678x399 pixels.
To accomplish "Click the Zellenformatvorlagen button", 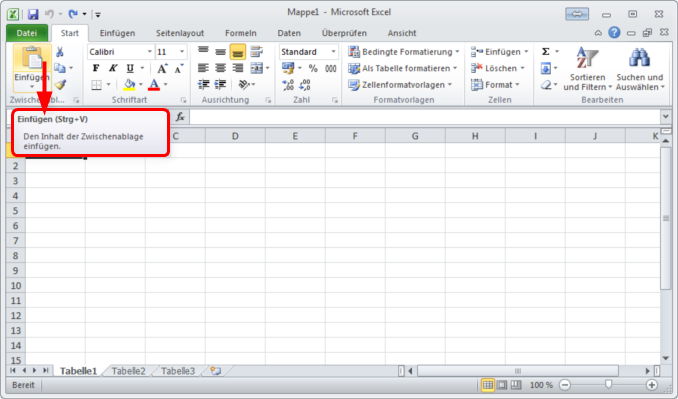I will tap(400, 85).
